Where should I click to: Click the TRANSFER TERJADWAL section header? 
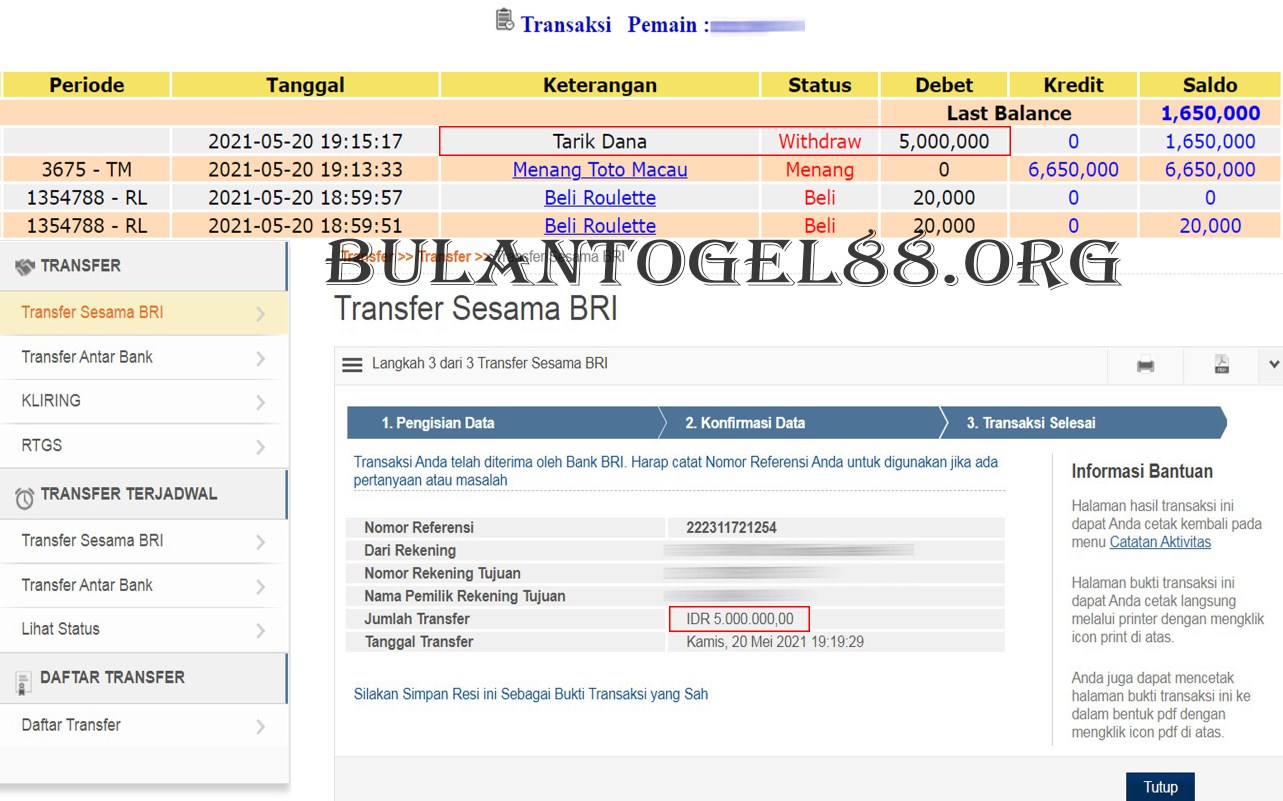(x=144, y=494)
